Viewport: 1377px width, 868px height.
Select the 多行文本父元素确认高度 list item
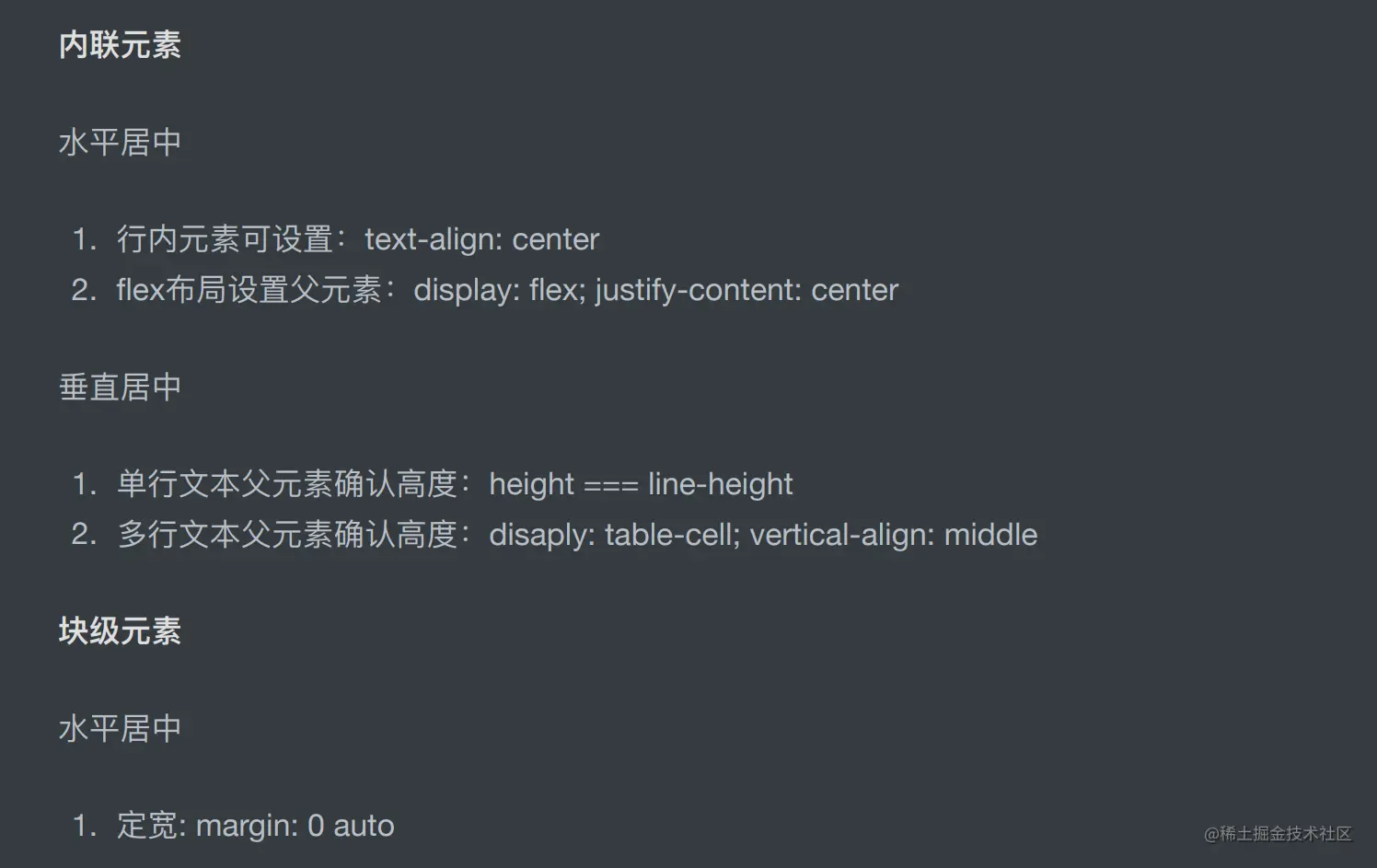coord(555,535)
